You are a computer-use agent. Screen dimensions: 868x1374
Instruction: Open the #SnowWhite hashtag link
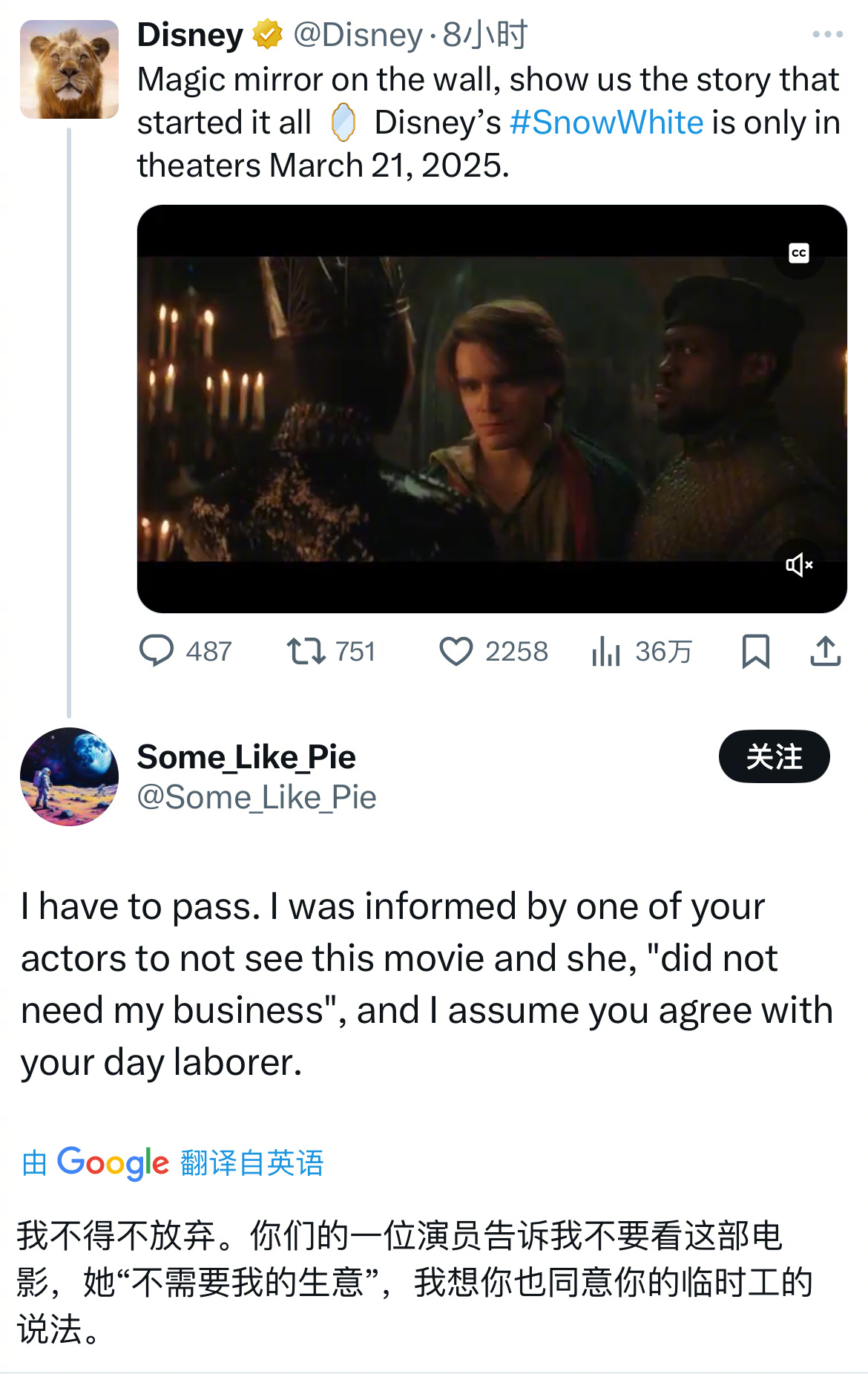606,122
